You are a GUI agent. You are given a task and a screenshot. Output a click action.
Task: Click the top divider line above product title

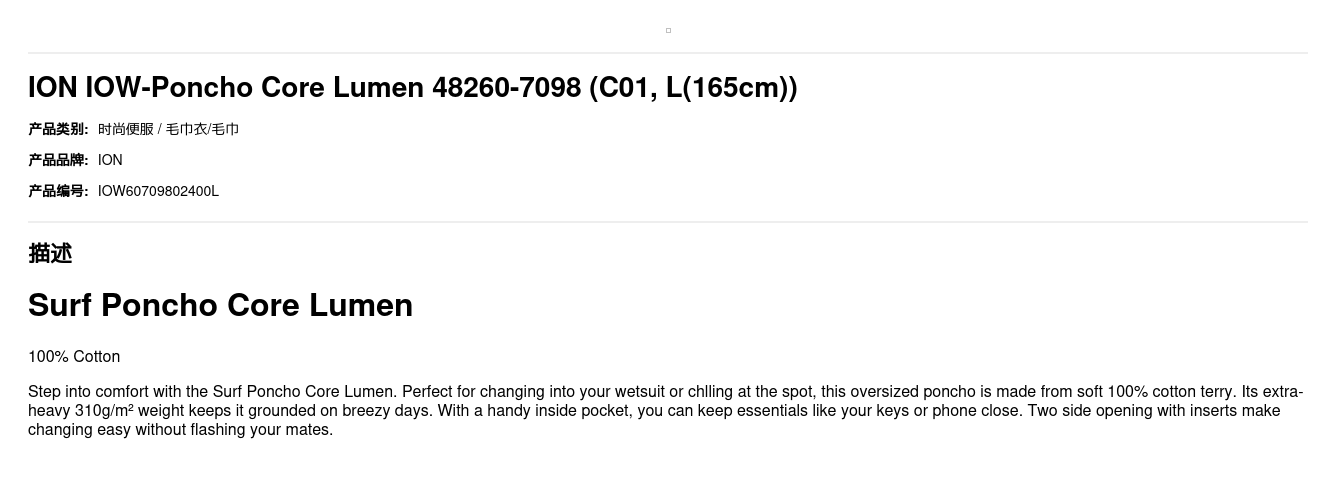668,53
